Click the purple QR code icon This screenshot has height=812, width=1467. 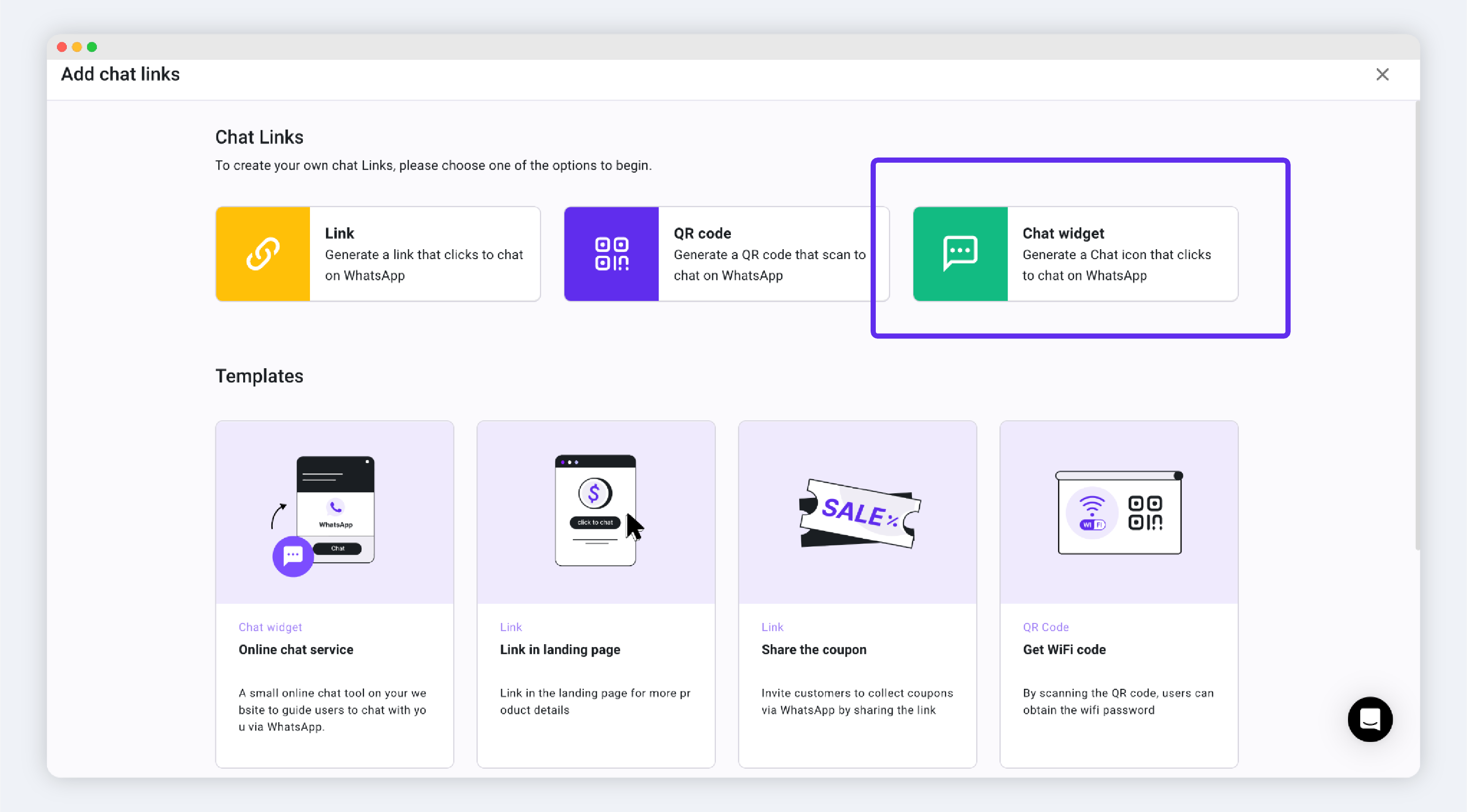[611, 254]
